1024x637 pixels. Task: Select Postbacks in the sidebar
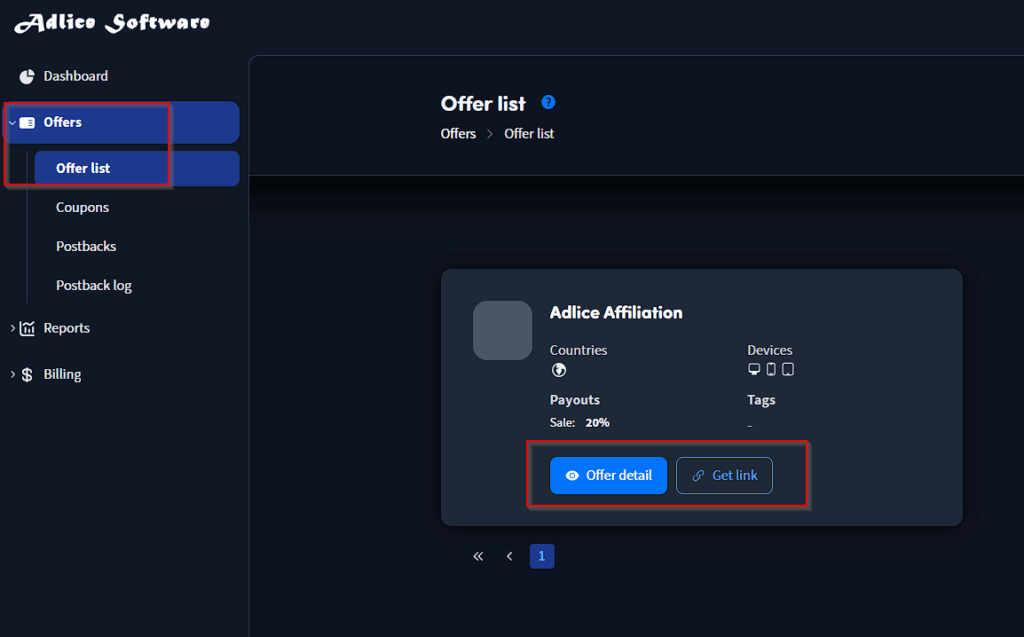tap(86, 246)
